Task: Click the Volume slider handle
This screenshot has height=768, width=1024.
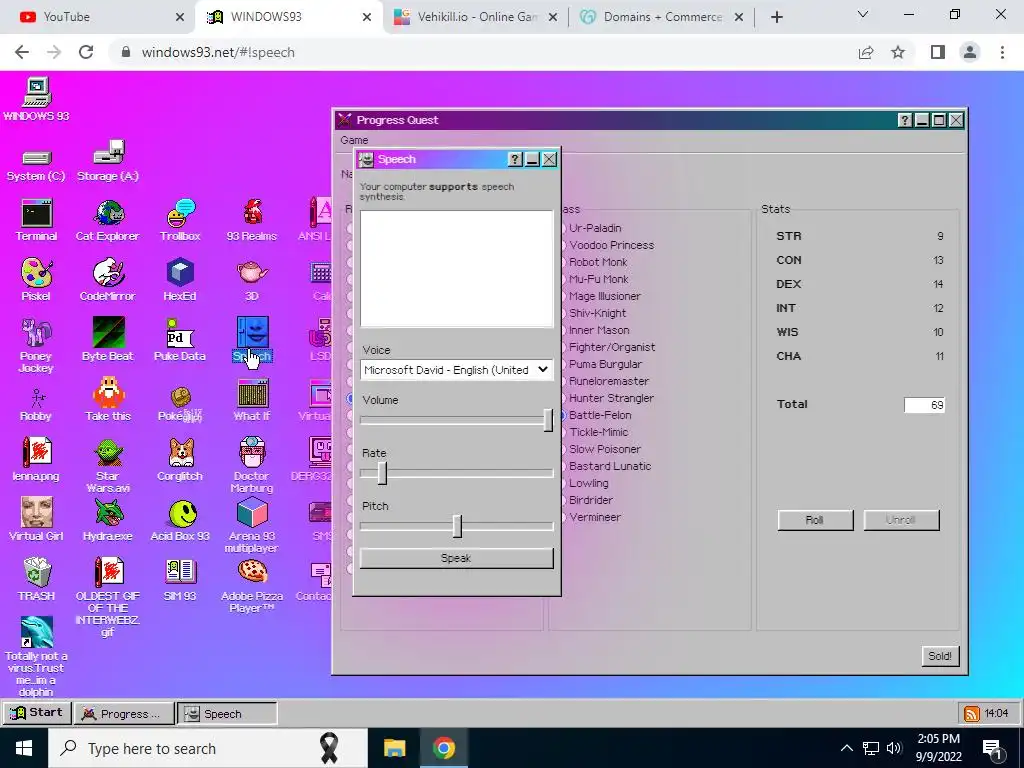Action: (x=549, y=420)
